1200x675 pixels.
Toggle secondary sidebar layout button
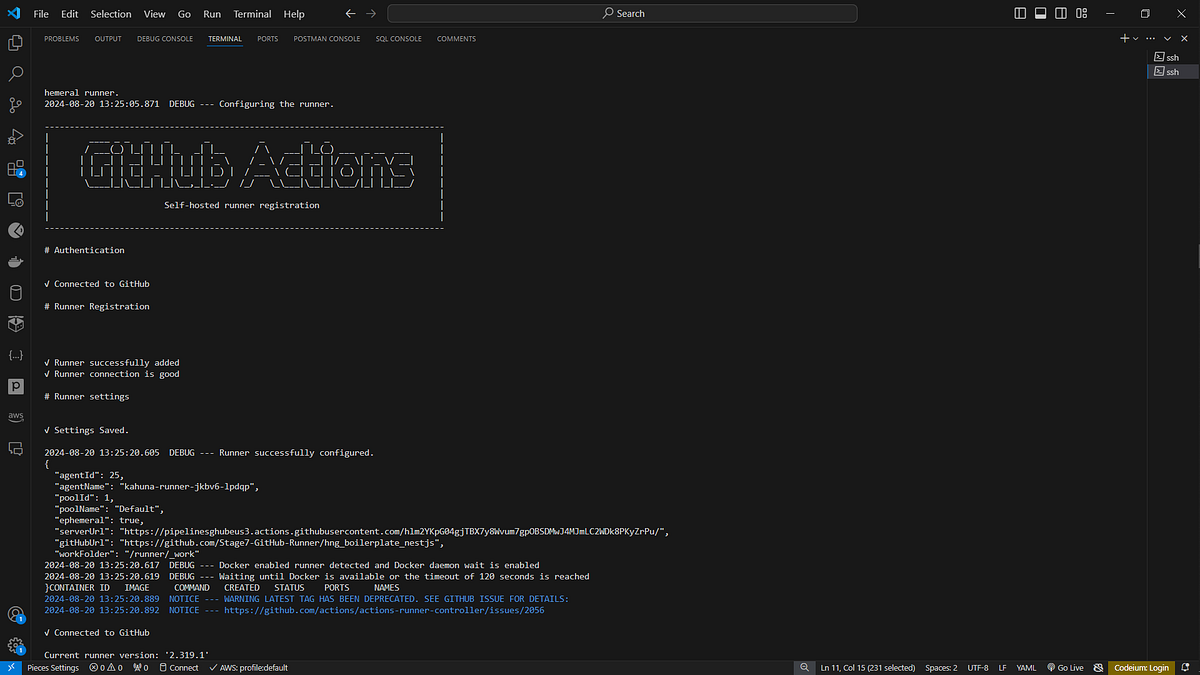click(x=1060, y=14)
